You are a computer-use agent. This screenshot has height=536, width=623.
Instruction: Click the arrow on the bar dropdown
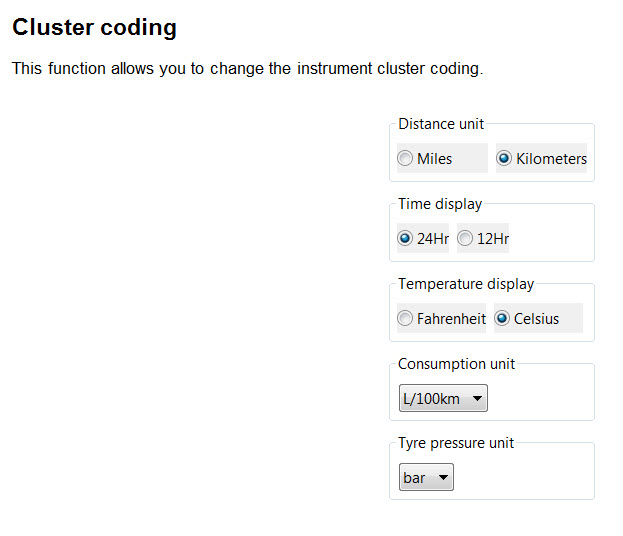pyautogui.click(x=443, y=478)
